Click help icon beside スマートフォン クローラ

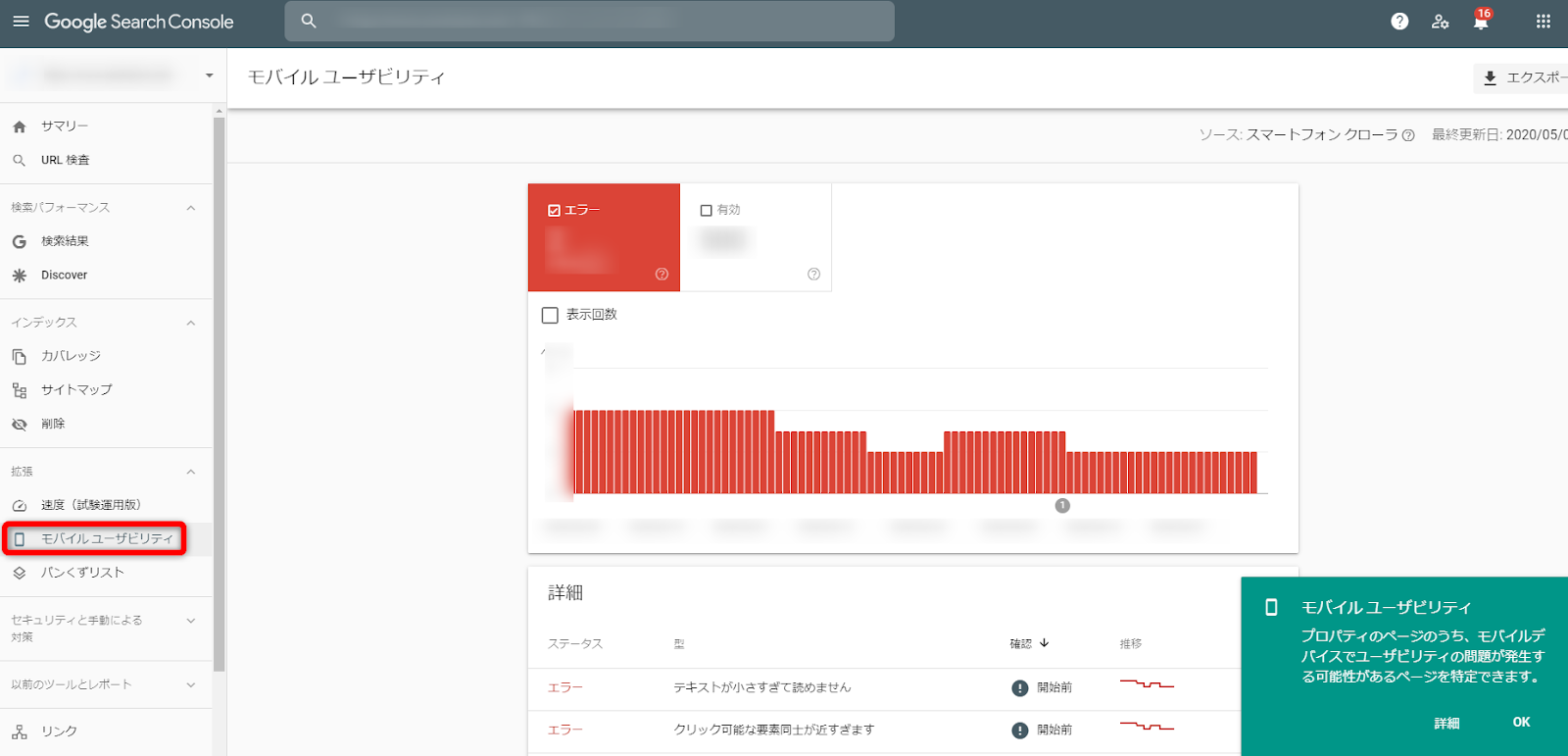(x=1408, y=135)
